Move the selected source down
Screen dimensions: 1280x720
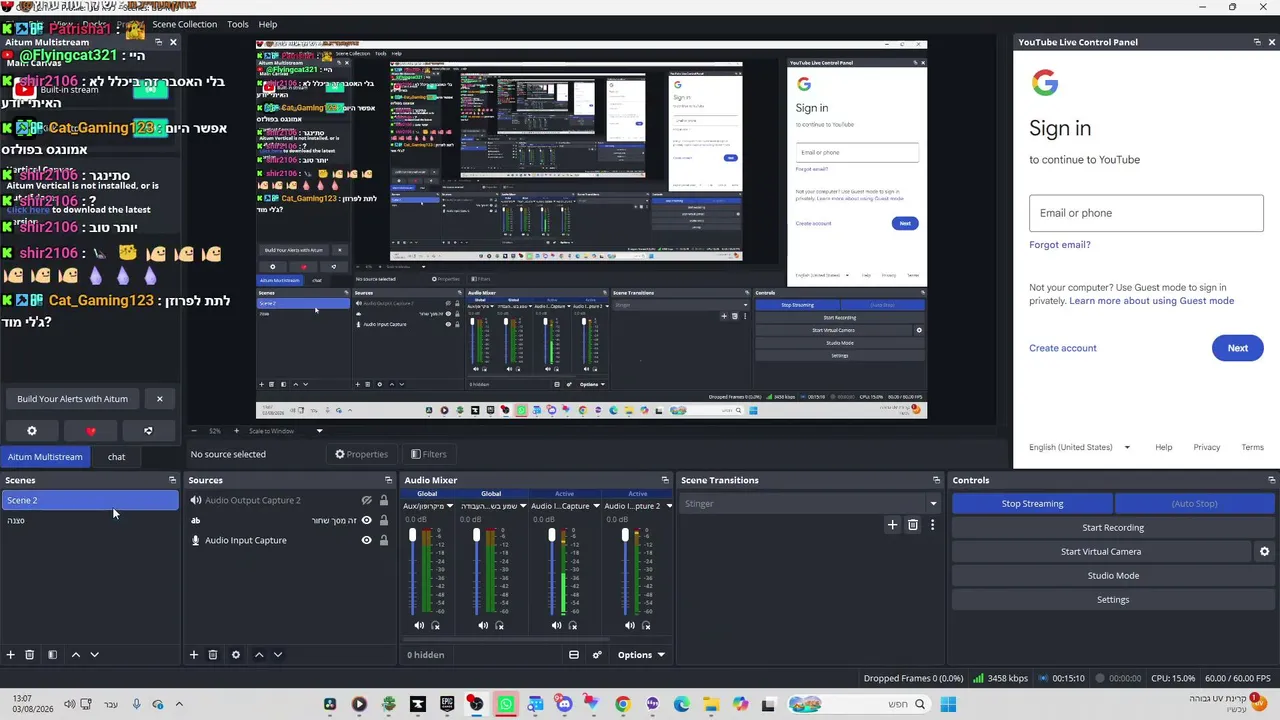click(278, 655)
